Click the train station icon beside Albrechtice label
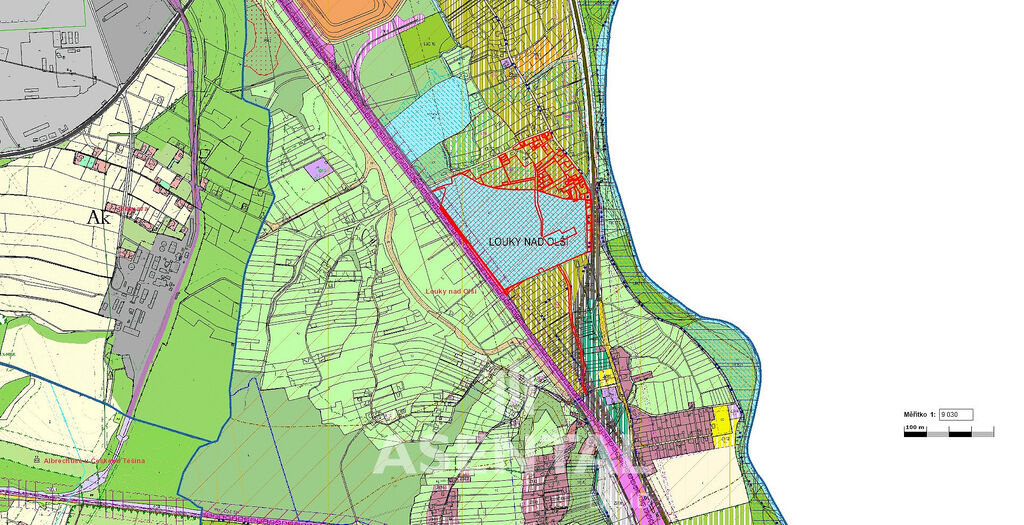Viewport: 1024px width, 525px height. coord(38,460)
